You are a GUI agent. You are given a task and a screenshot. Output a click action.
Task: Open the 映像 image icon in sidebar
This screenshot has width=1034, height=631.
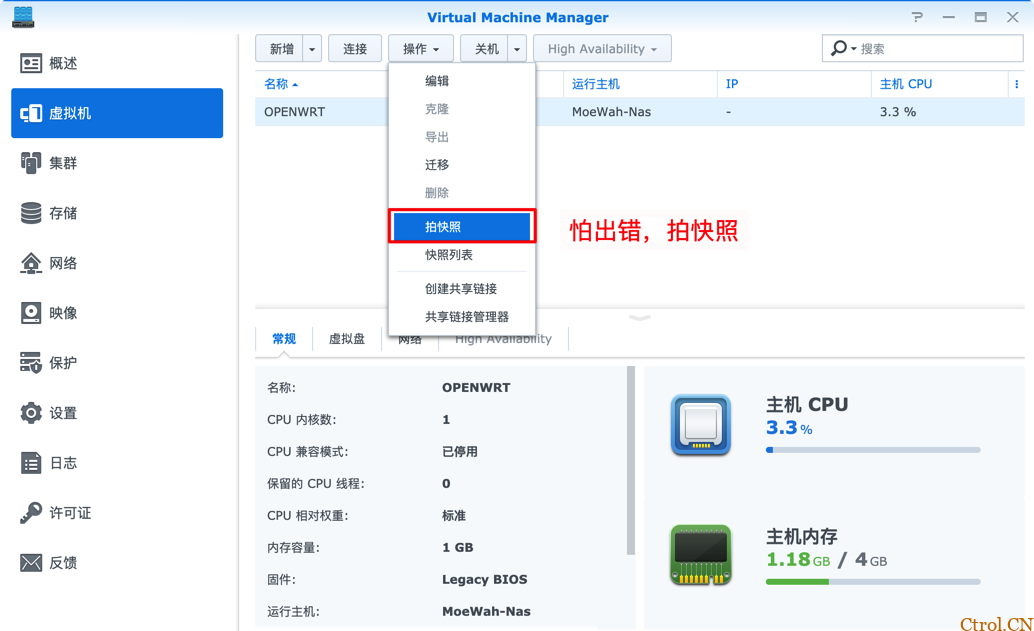(x=31, y=313)
